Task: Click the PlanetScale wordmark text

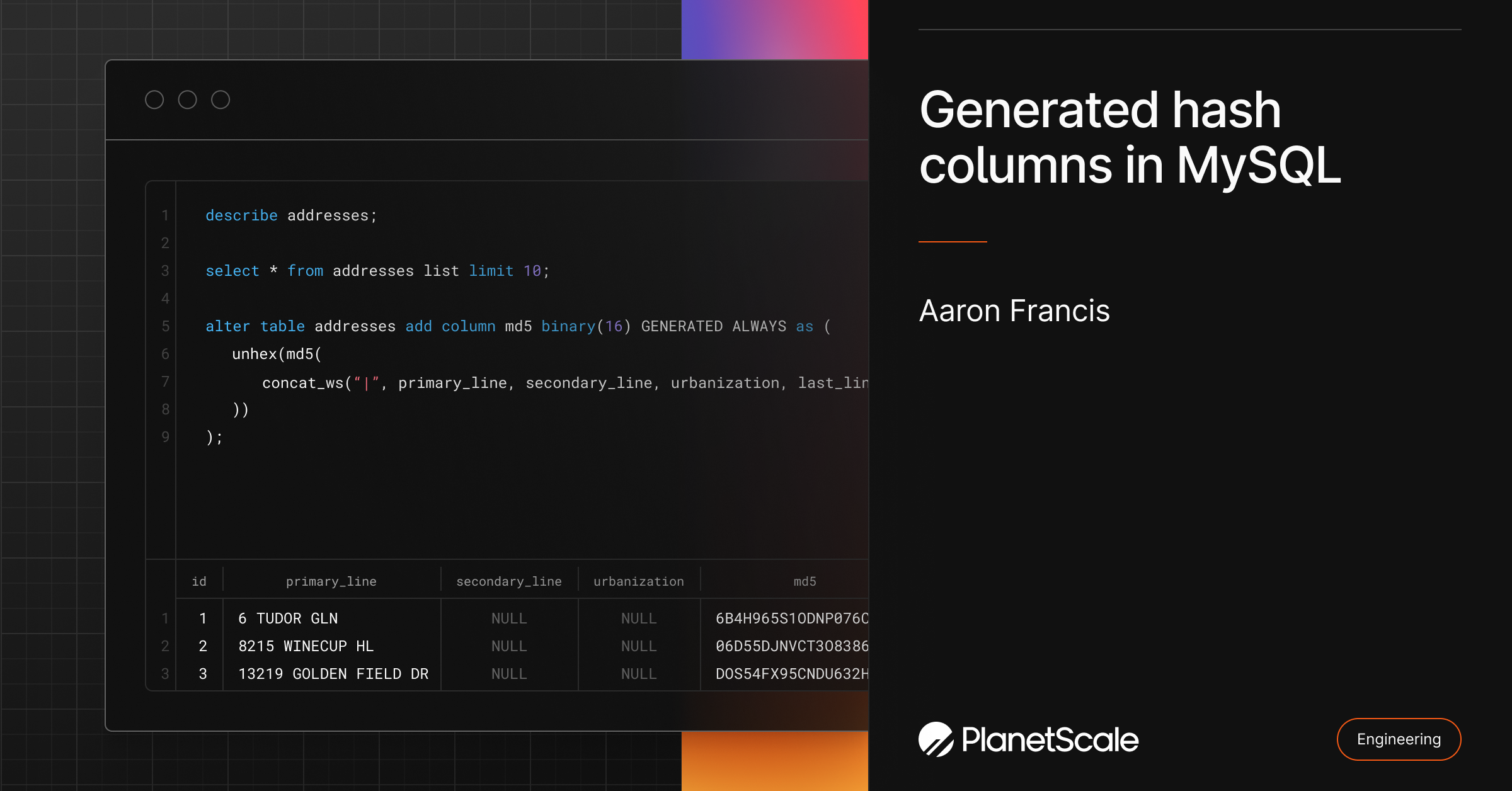Action: pos(1050,739)
